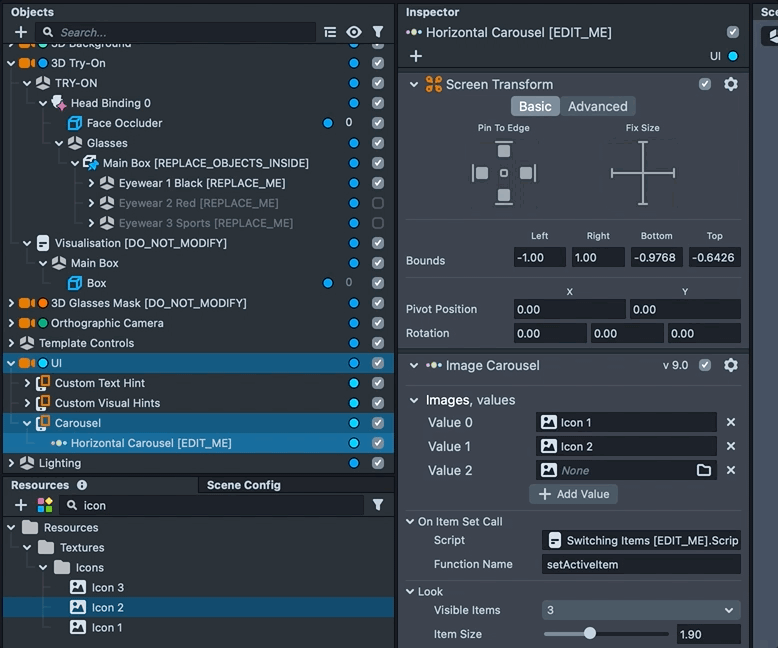Disable the Face Occluder checkbox
This screenshot has width=778, height=648.
coord(378,123)
